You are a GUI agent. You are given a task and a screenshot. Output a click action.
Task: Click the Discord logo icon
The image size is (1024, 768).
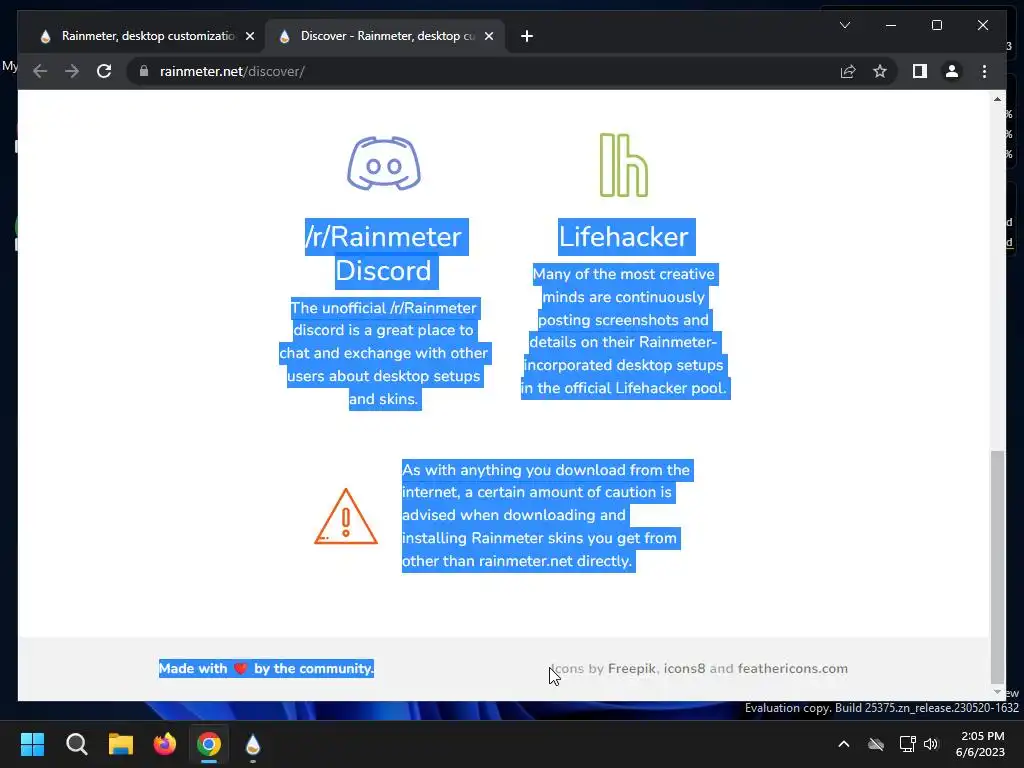[384, 163]
